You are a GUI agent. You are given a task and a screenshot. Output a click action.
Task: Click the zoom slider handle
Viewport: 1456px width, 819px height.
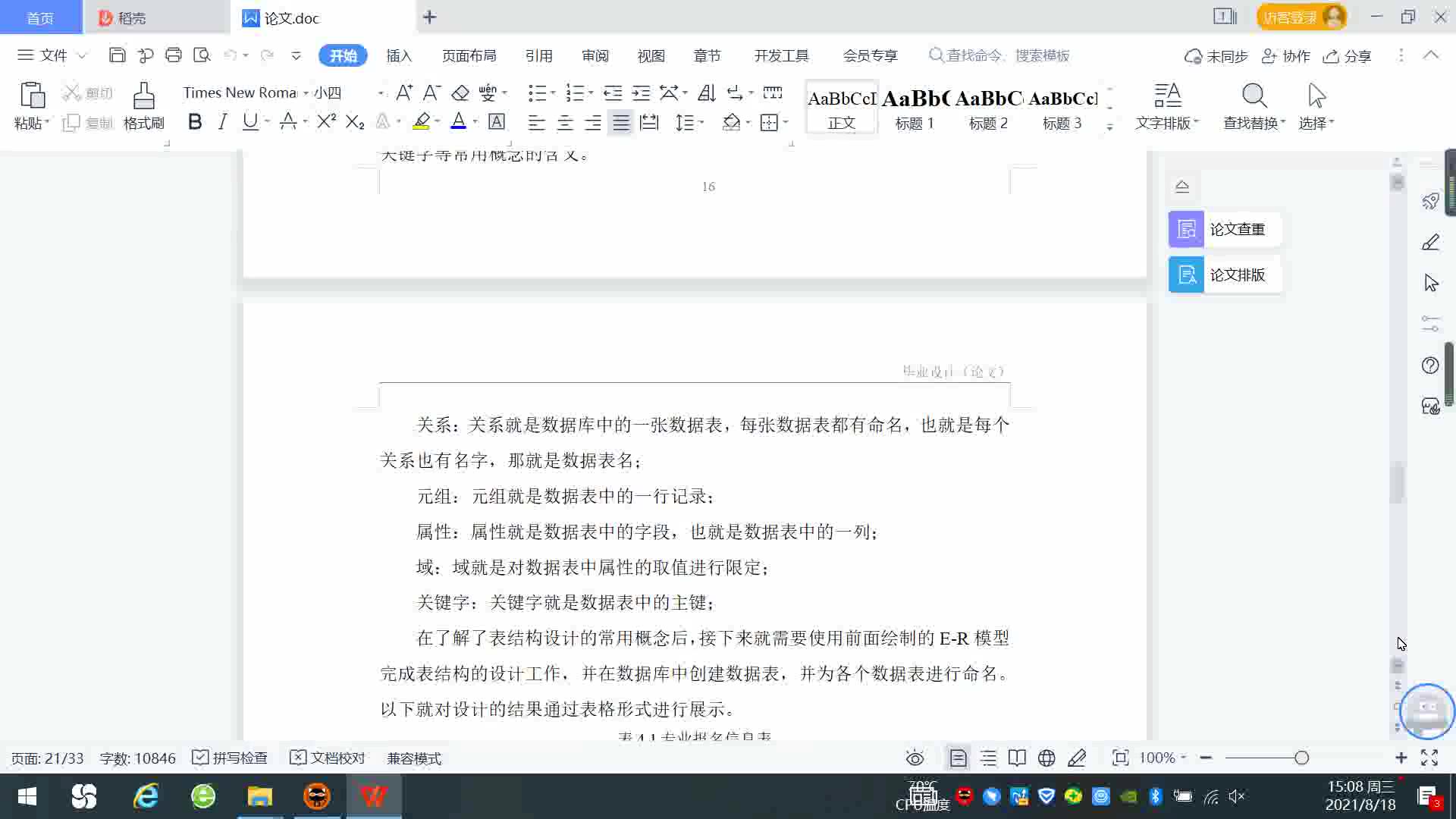[1301, 758]
